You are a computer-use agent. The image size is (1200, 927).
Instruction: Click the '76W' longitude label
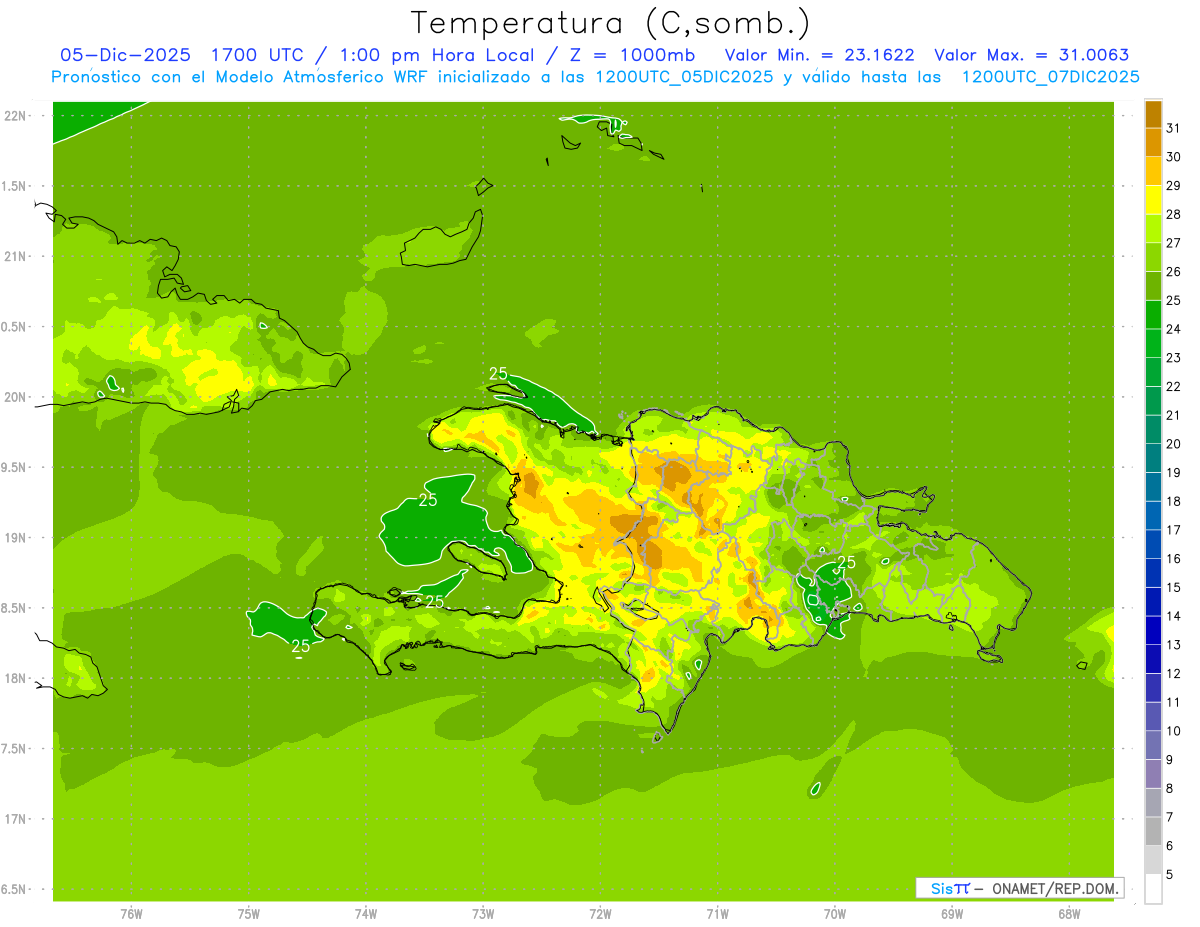(131, 913)
